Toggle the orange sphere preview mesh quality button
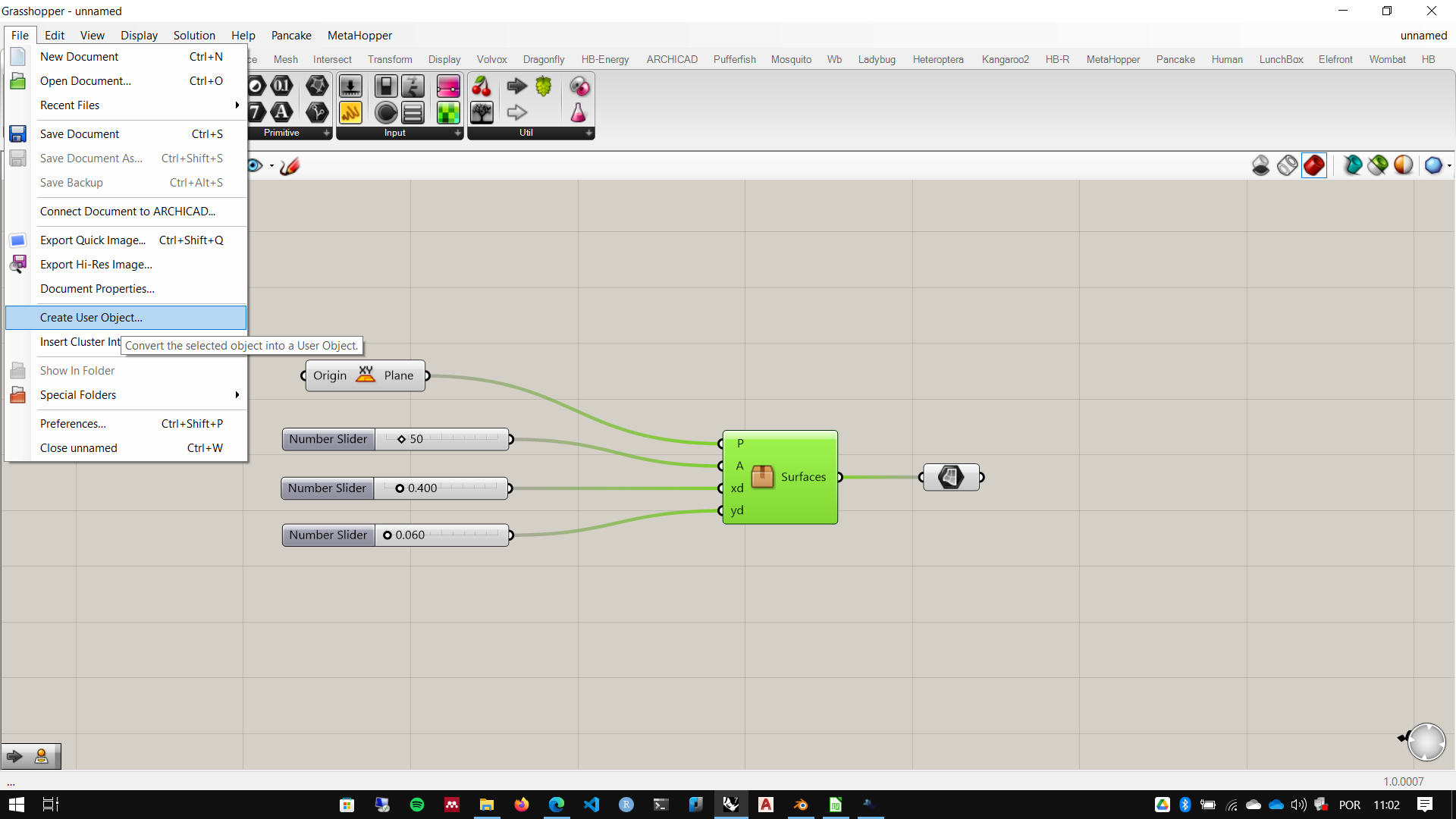The width and height of the screenshot is (1456, 819). point(1404,165)
